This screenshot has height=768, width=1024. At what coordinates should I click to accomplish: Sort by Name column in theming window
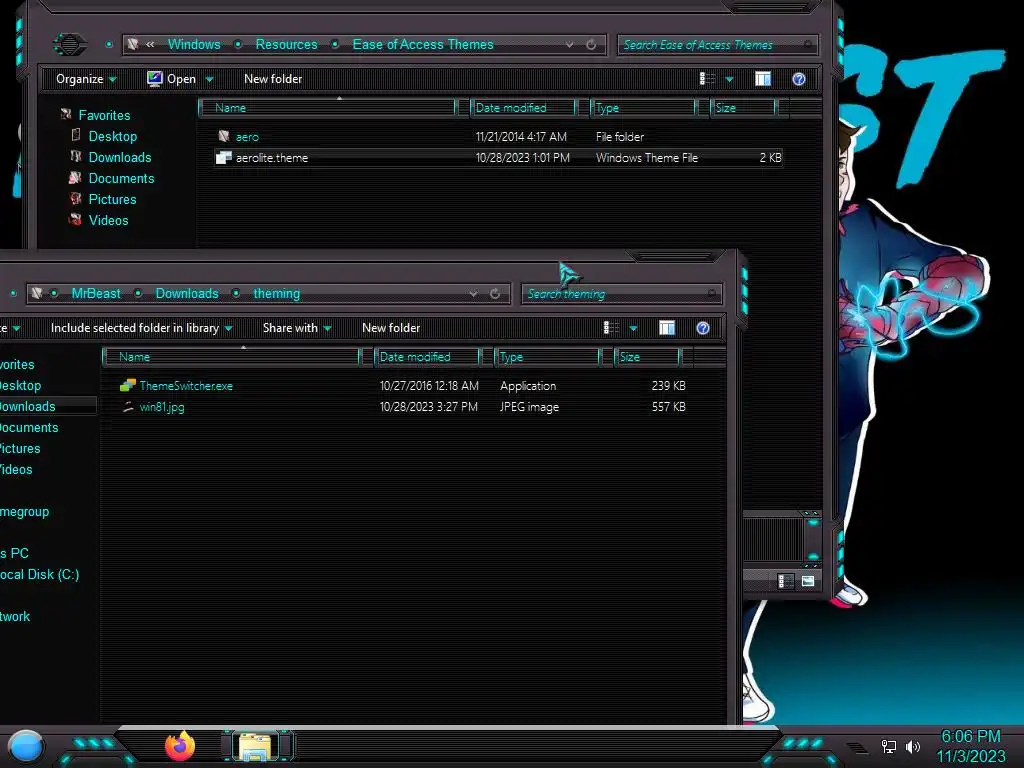pyautogui.click(x=231, y=357)
